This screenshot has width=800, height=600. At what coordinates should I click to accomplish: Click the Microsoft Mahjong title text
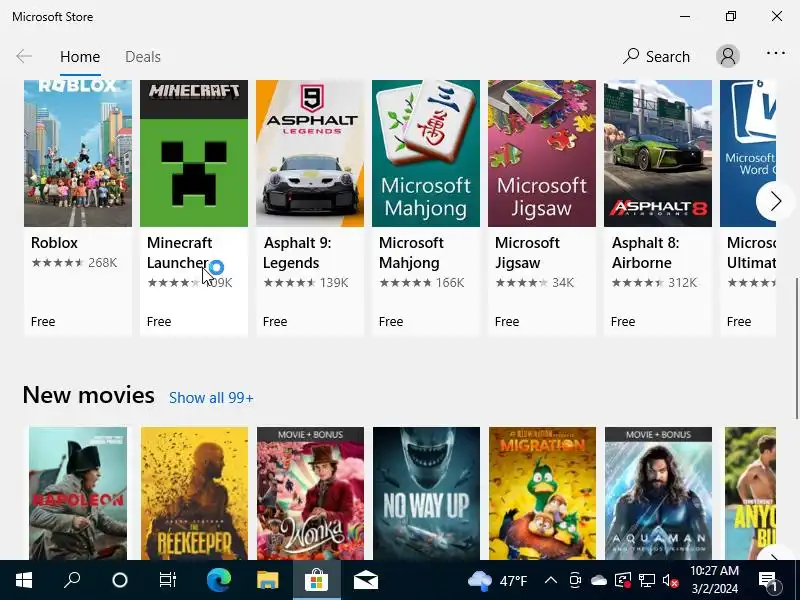pyautogui.click(x=411, y=253)
